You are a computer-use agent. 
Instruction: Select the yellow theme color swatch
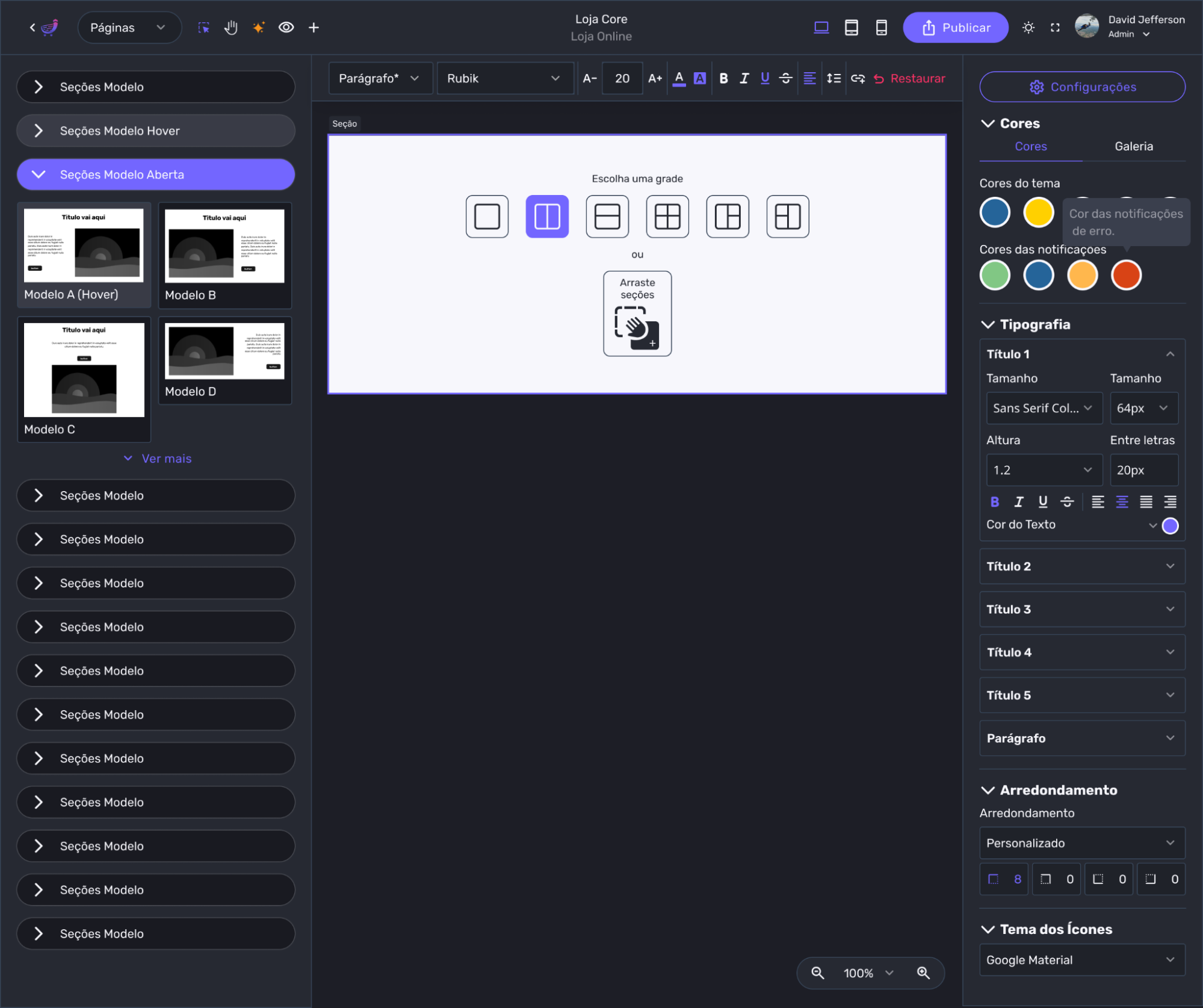pyautogui.click(x=1038, y=212)
